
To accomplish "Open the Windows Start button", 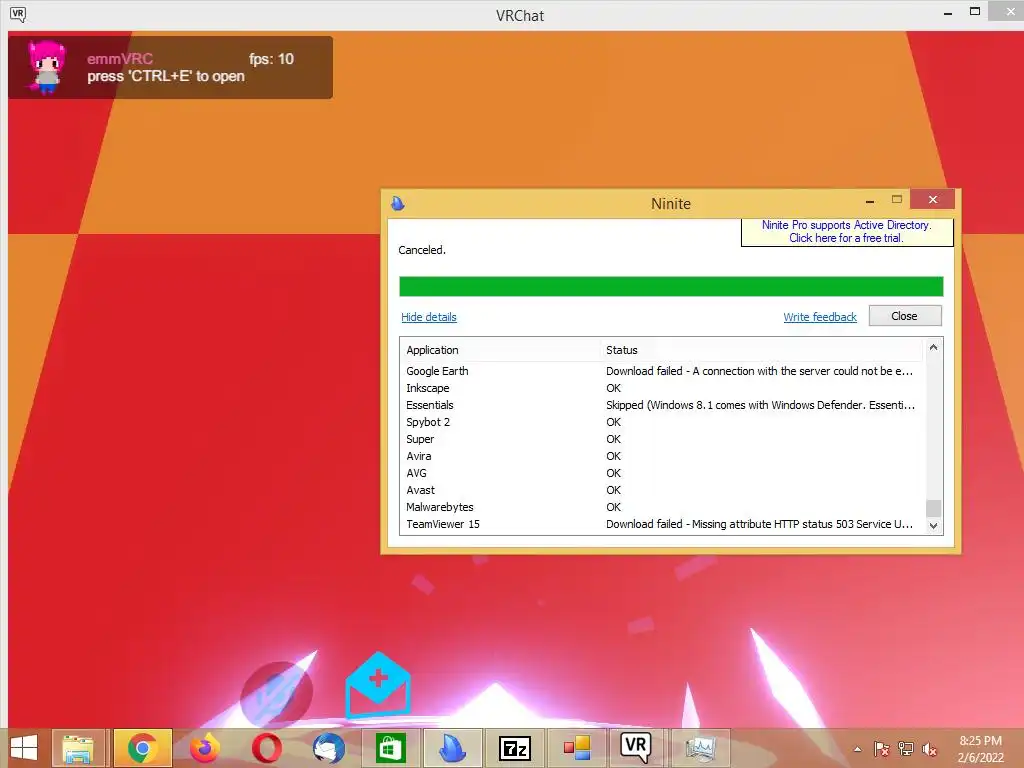I will (24, 748).
